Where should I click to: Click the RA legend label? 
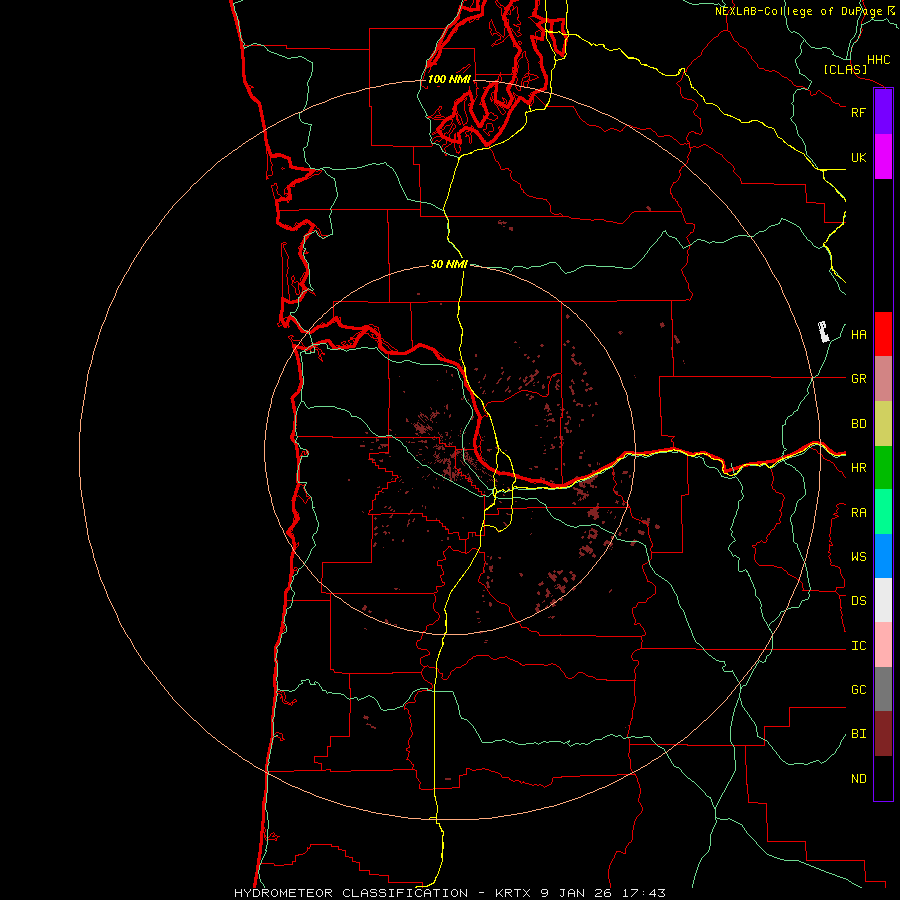(x=859, y=513)
